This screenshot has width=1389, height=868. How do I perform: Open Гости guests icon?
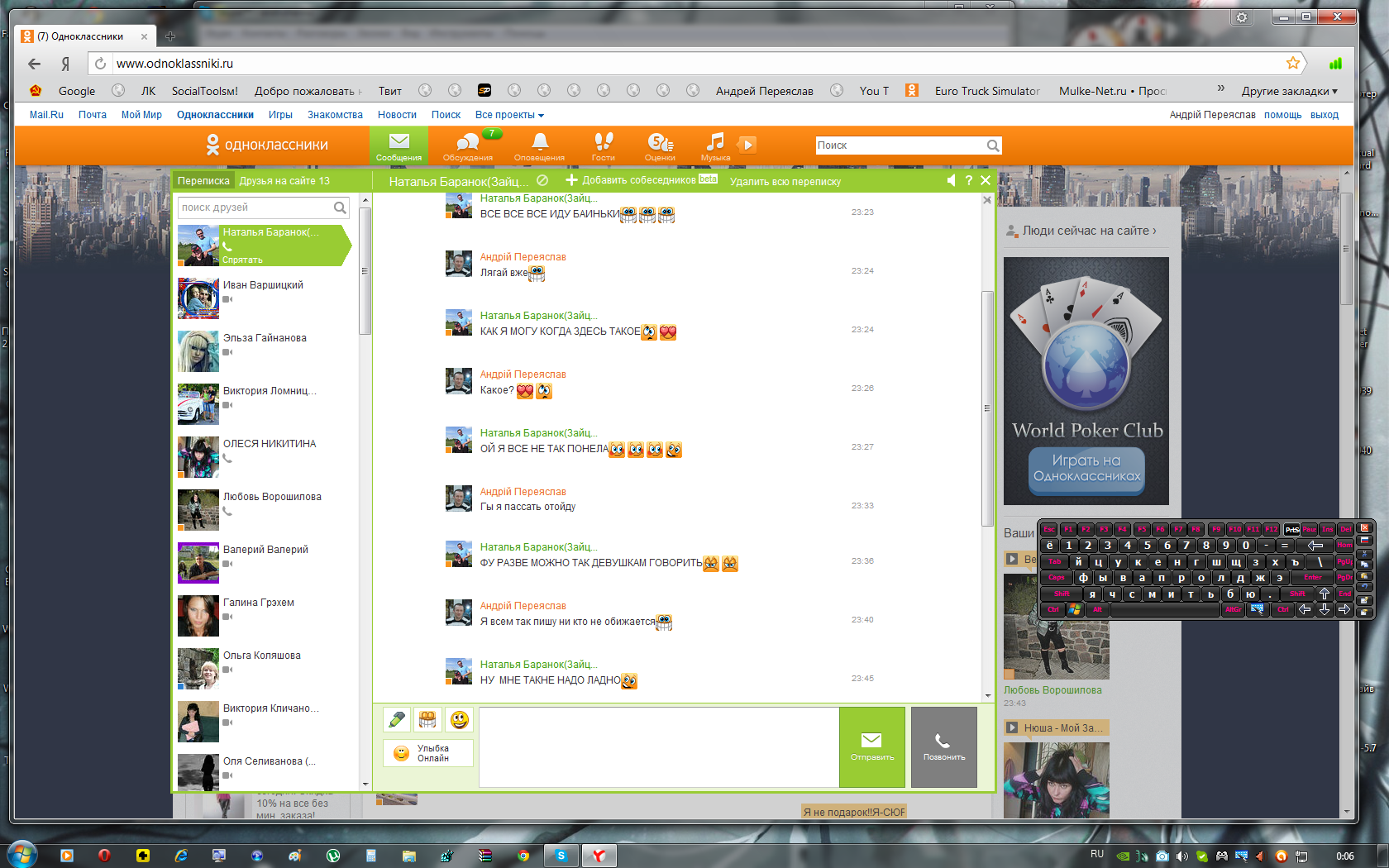604,145
